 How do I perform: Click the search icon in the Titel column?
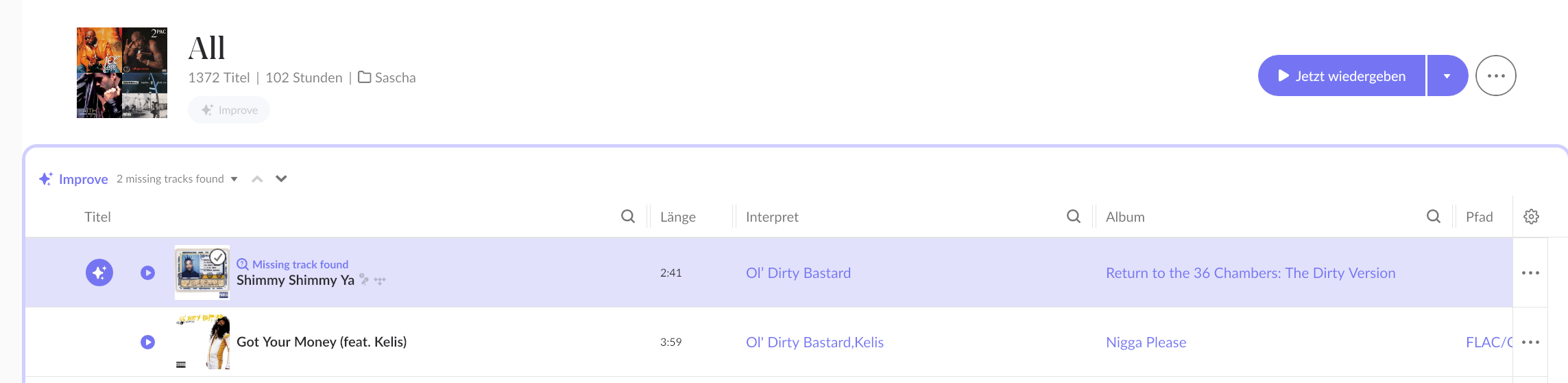click(627, 216)
